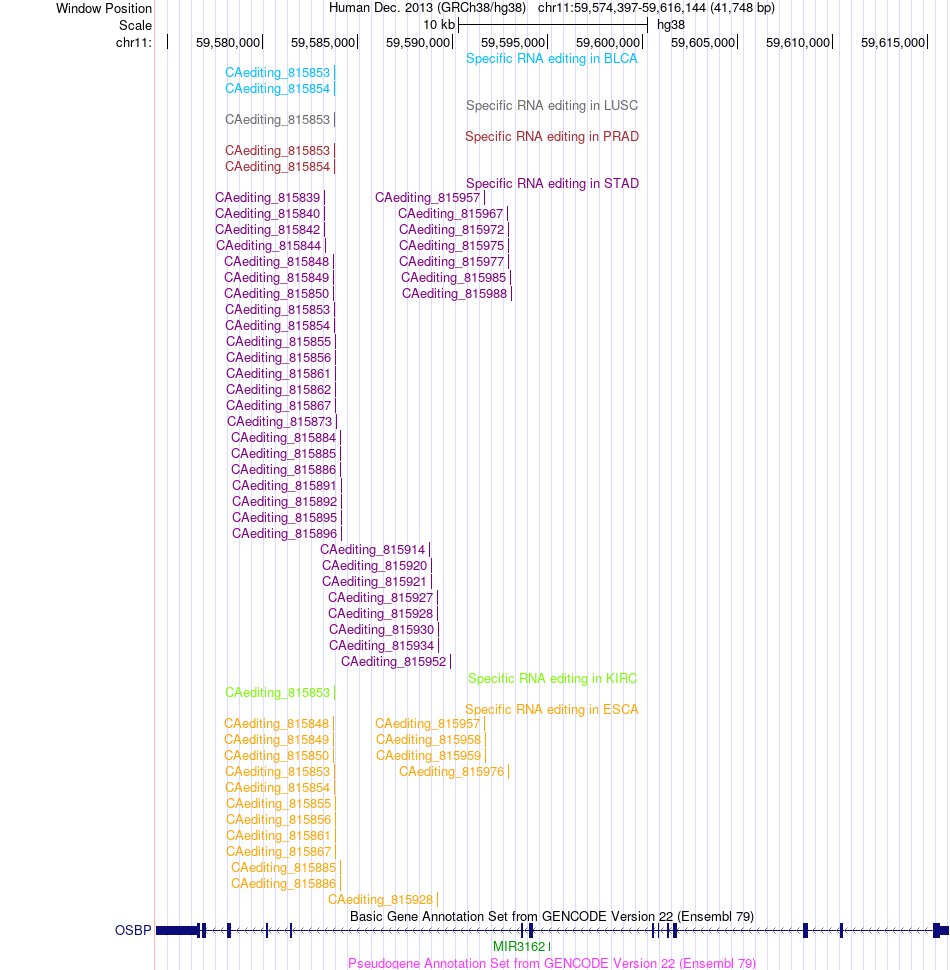
Task: Select purple CAediting_815952 editing site
Action: 393,662
